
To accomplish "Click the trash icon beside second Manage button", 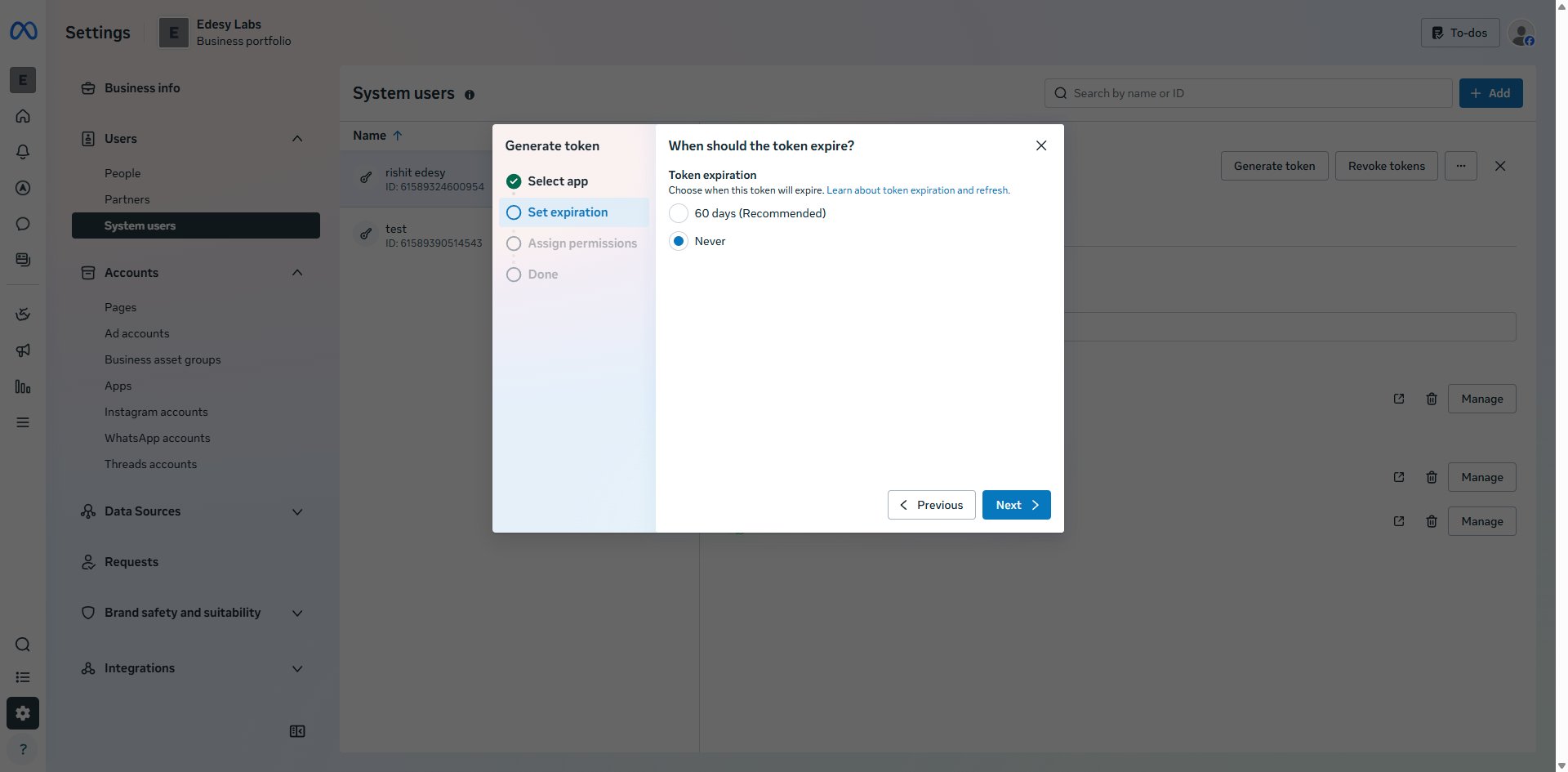I will tap(1432, 477).
